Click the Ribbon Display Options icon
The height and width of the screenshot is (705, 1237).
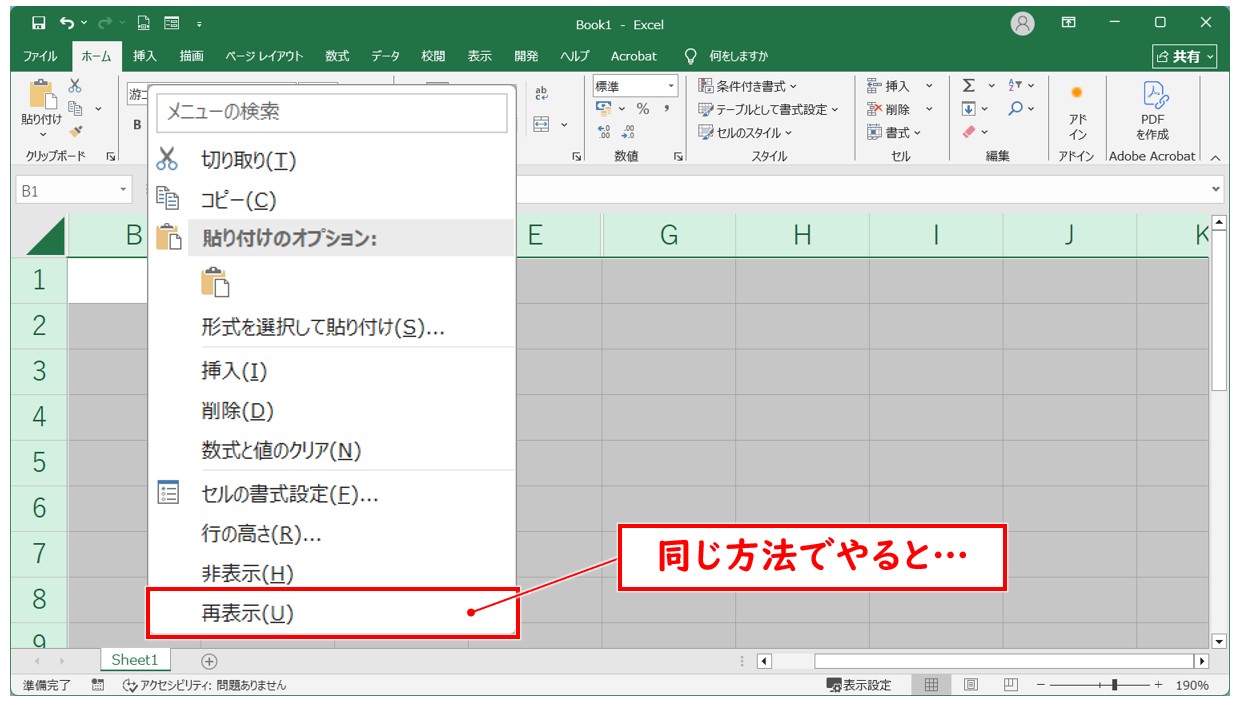[1068, 23]
